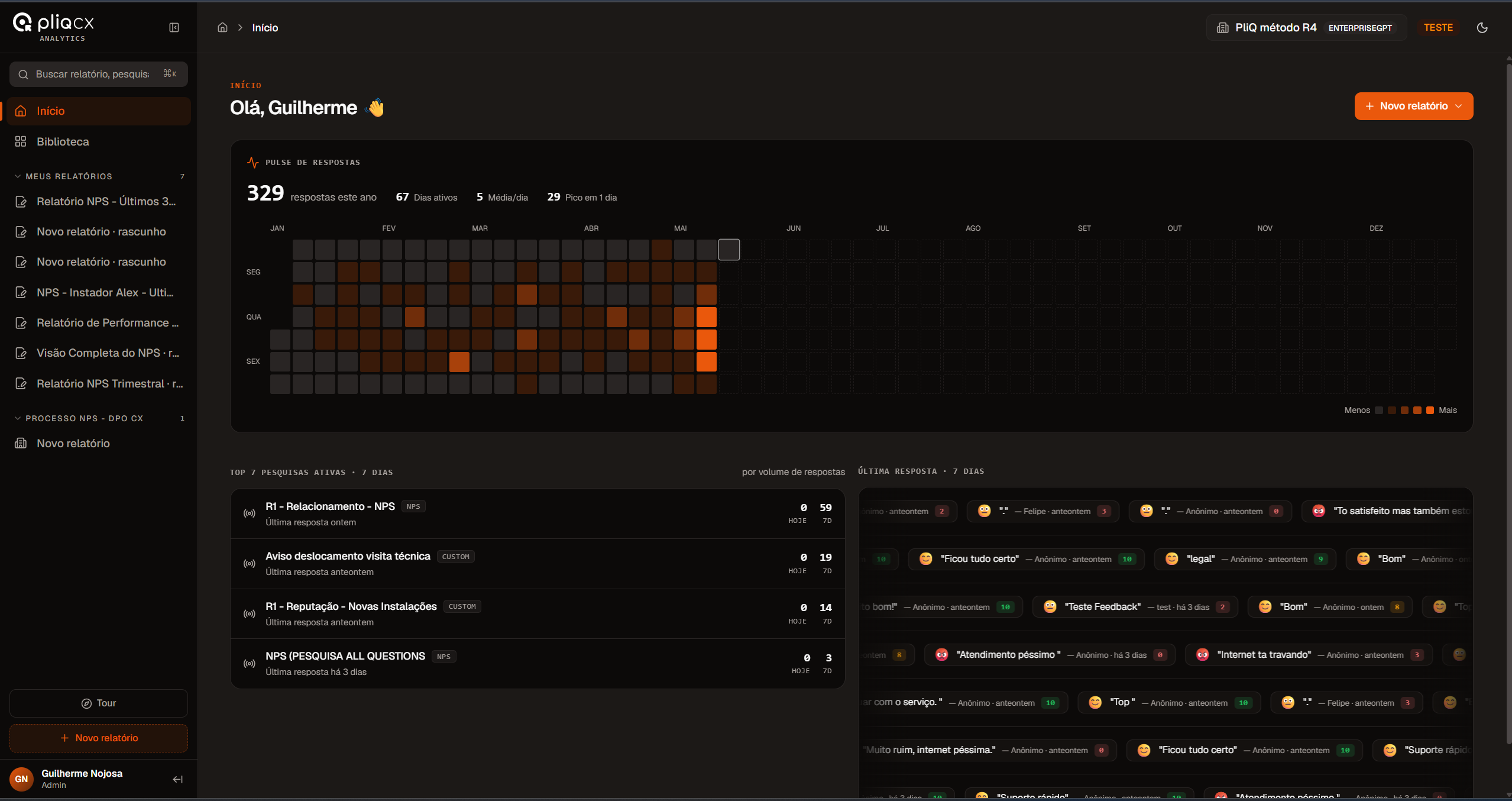Click broadcast icon beside Aviso deslocamento visita técnica
The width and height of the screenshot is (1512, 801).
pyautogui.click(x=250, y=563)
